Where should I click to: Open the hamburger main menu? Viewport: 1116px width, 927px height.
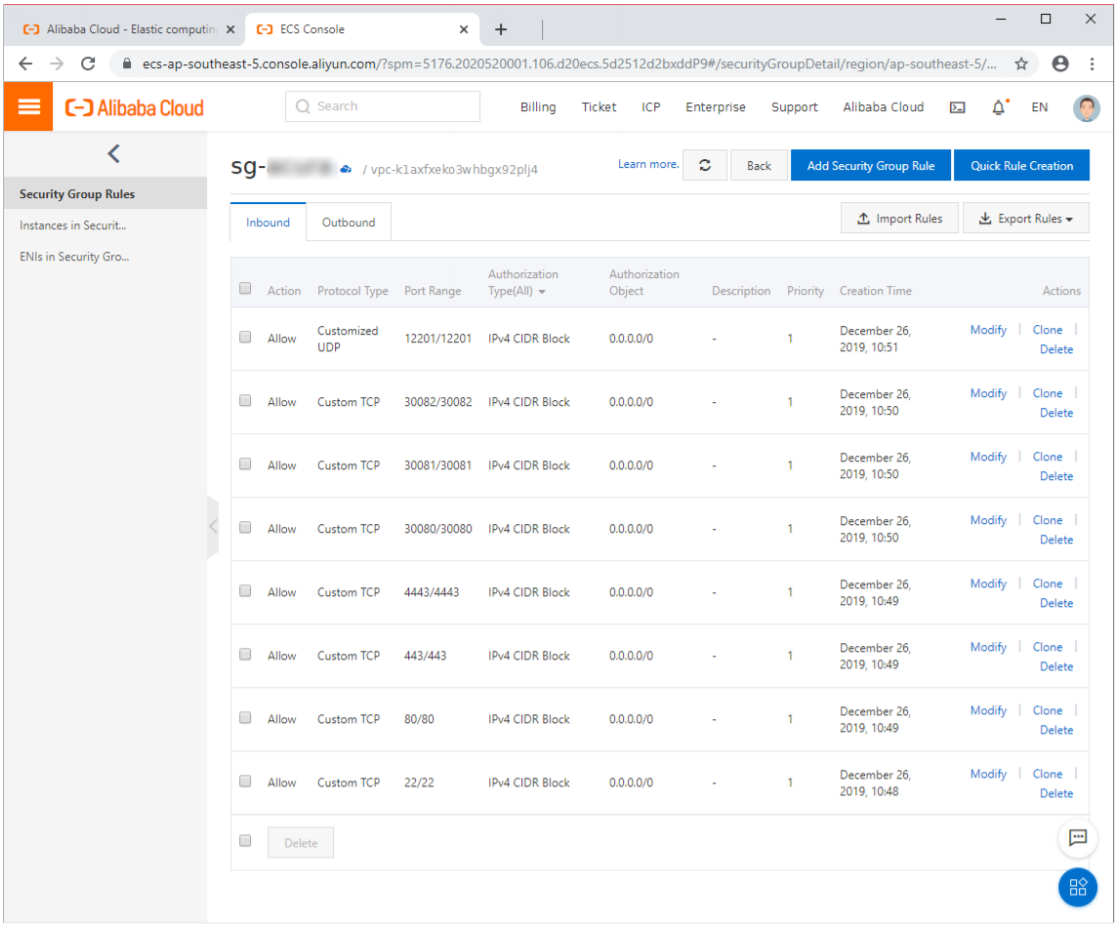[28, 107]
